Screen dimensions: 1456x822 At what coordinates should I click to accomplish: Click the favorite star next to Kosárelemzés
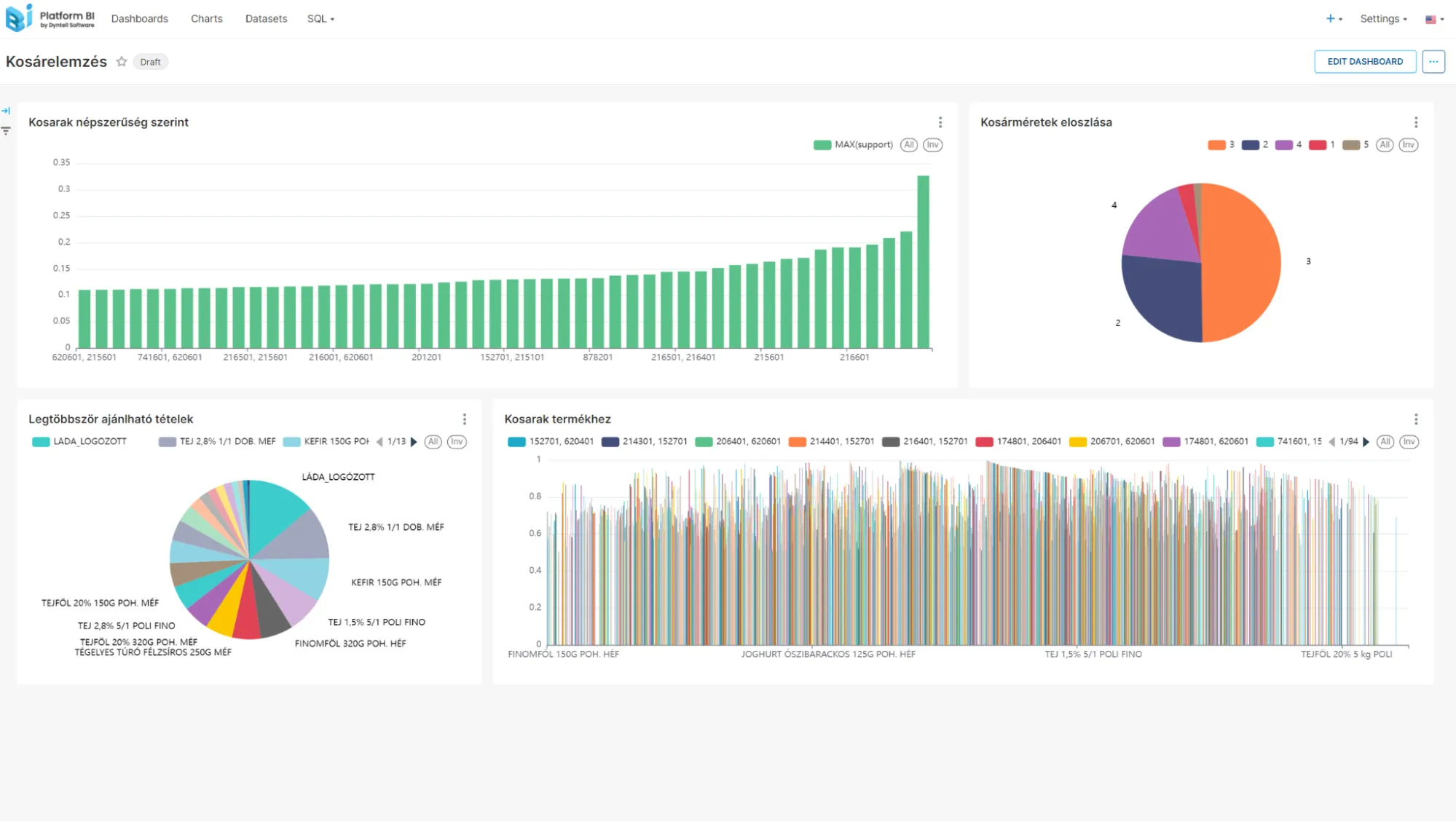122,62
